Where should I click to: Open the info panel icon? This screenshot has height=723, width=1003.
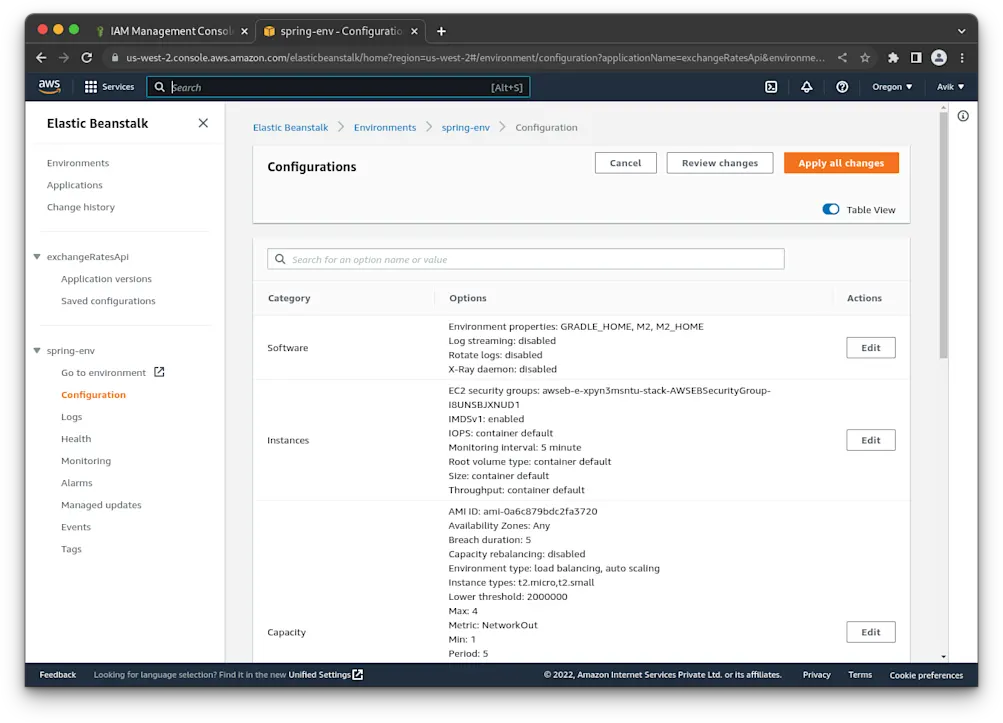coord(962,116)
